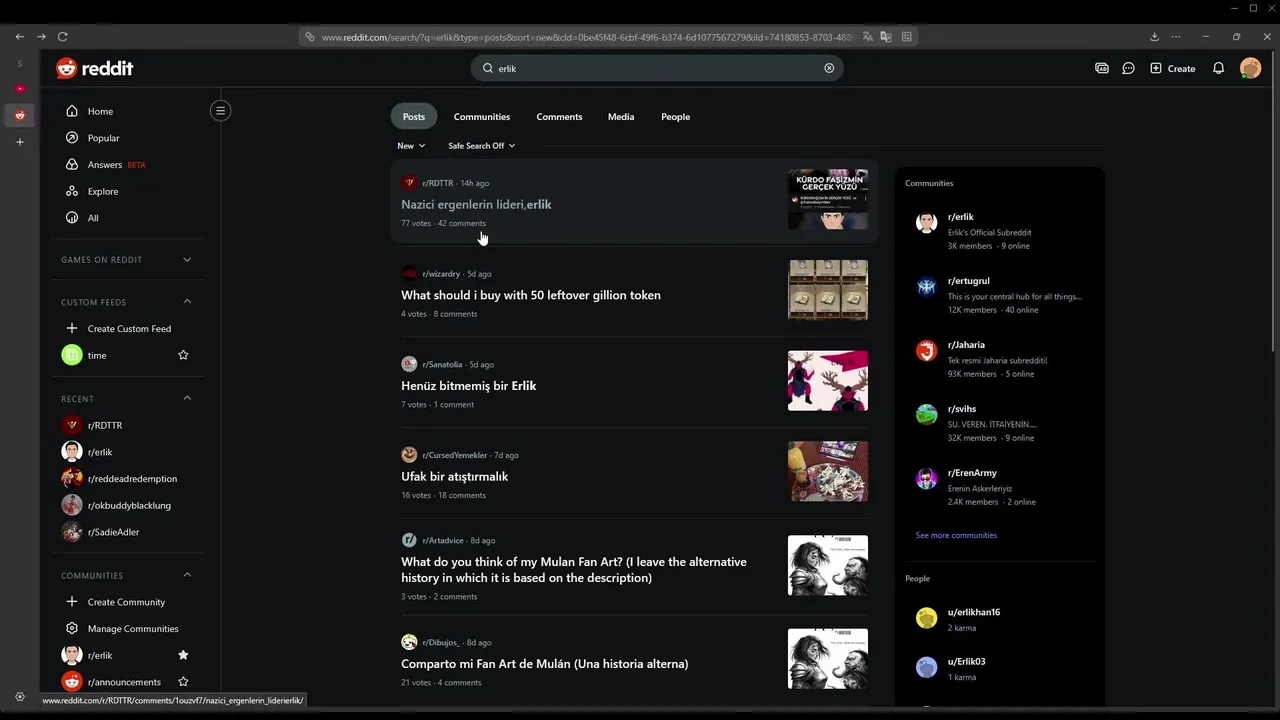This screenshot has height=720, width=1280.
Task: Open Popular feed in the sidebar
Action: (x=103, y=138)
